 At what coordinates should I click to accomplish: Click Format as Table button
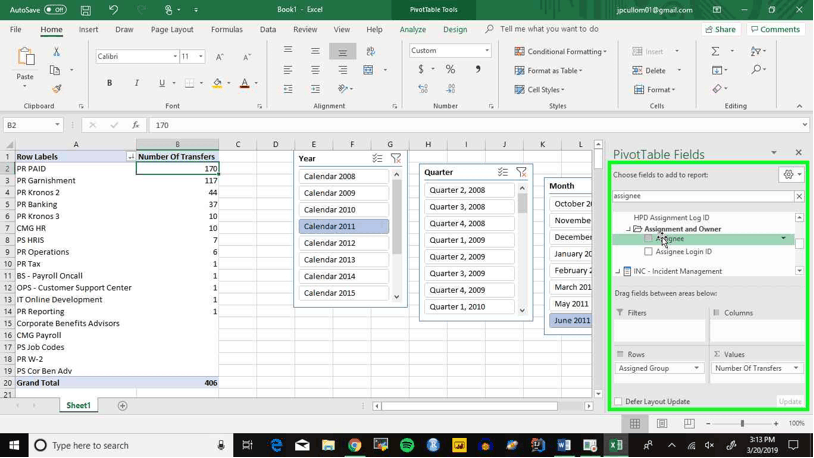[548, 71]
